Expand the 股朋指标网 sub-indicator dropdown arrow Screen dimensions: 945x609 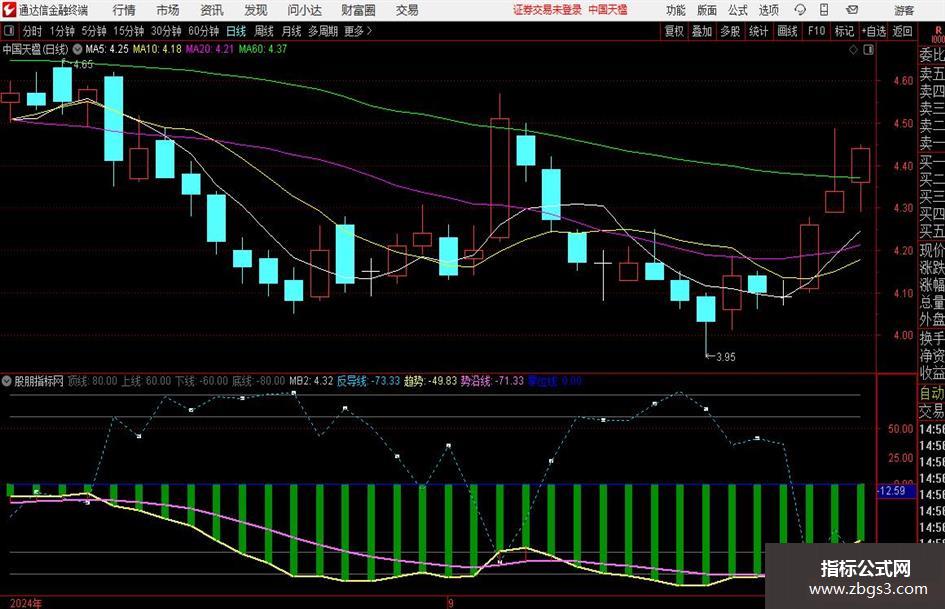7,381
